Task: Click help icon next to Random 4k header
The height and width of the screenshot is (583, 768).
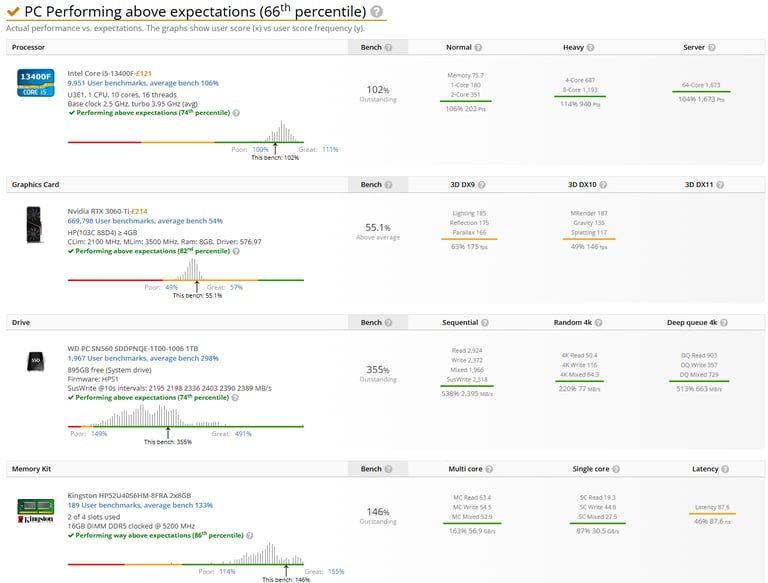Action: 598,322
